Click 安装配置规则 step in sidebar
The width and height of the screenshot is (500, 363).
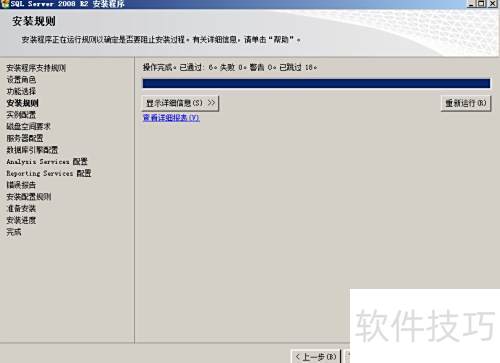29,197
